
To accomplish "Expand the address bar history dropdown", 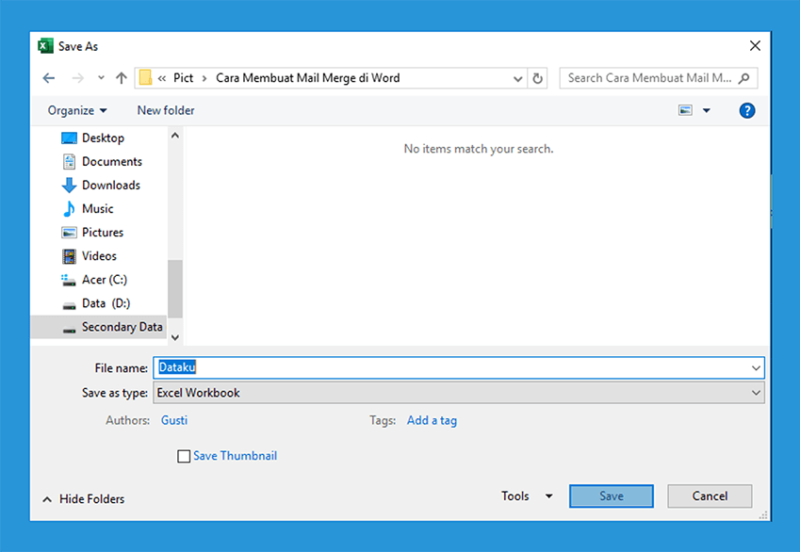I will [517, 79].
